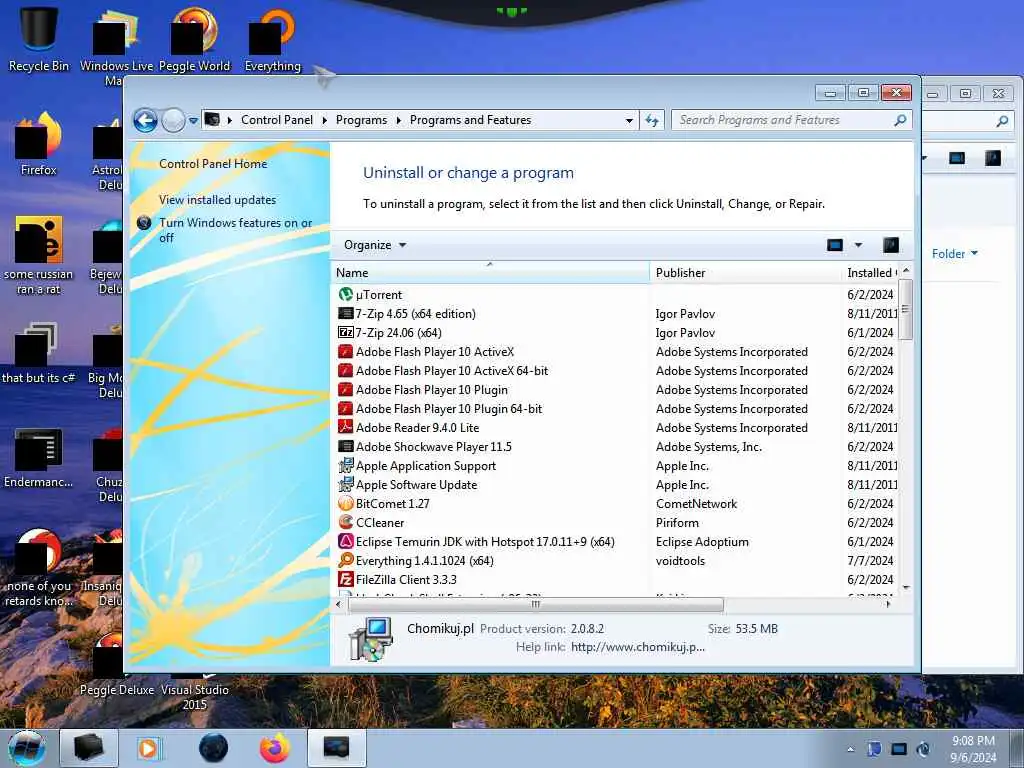Click the Adobe Reader 9.4.0 Lite icon
Image resolution: width=1024 pixels, height=768 pixels.
coord(345,427)
